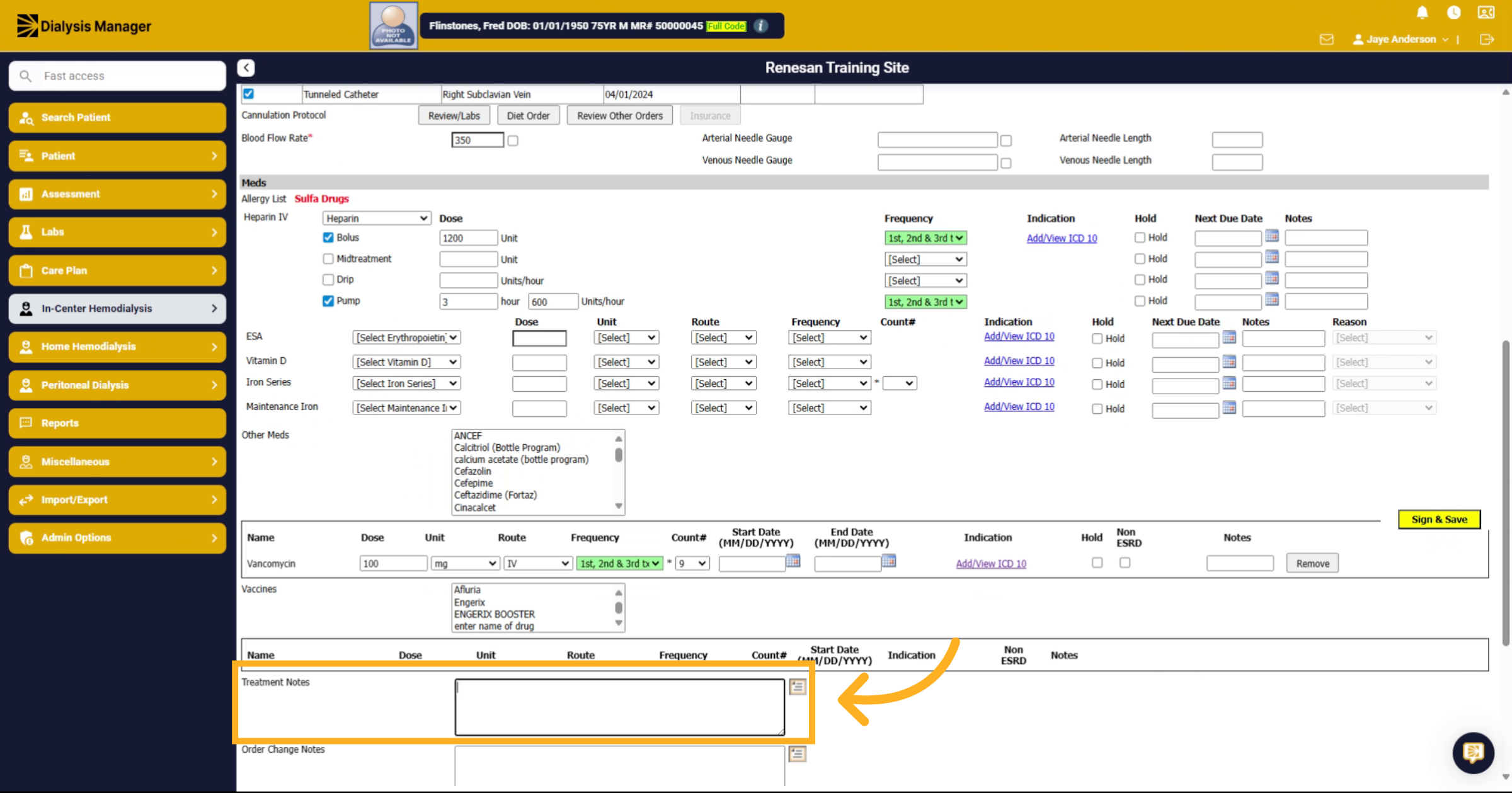Open calendar for Iron Series next due date
This screenshot has height=793, width=1512.
click(x=1228, y=383)
